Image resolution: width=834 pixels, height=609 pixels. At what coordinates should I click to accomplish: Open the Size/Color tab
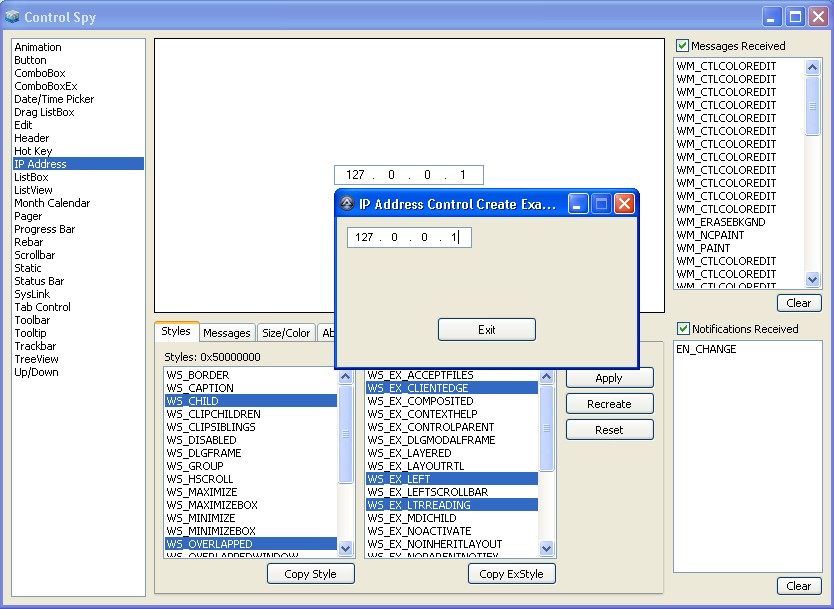286,333
